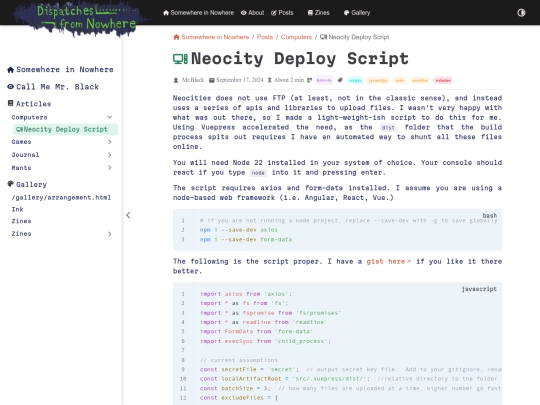Click the Zines navbar book icon
540x405 pixels.
(310, 13)
